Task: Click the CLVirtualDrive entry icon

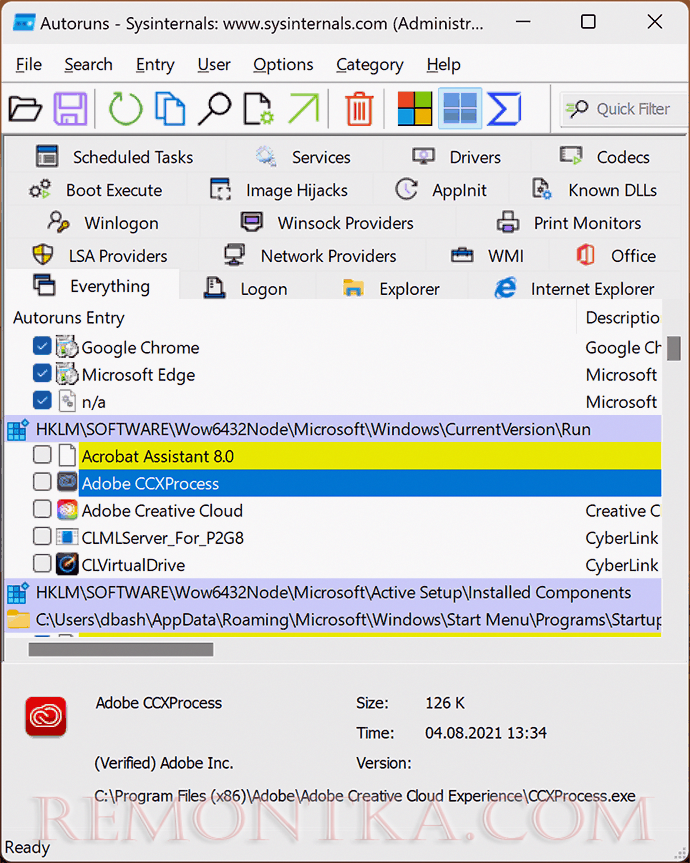Action: (67, 565)
